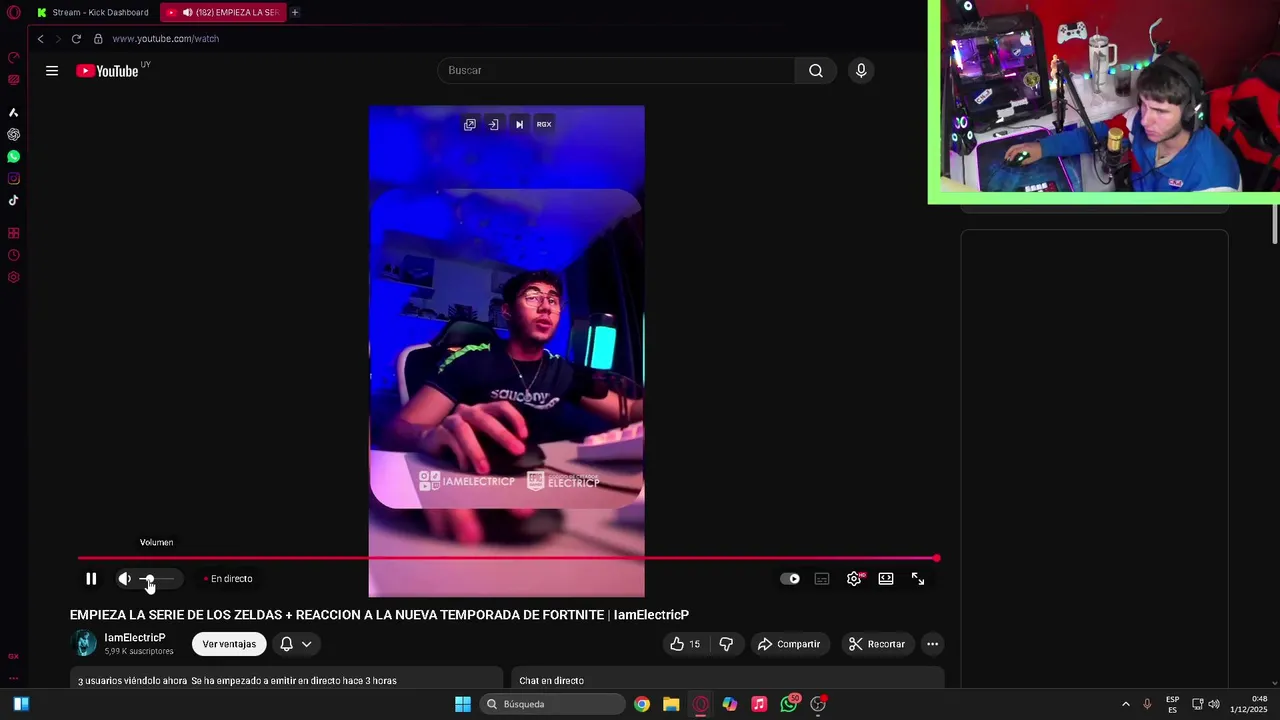
Task: Show hidden system tray icons
Action: coord(1125,704)
